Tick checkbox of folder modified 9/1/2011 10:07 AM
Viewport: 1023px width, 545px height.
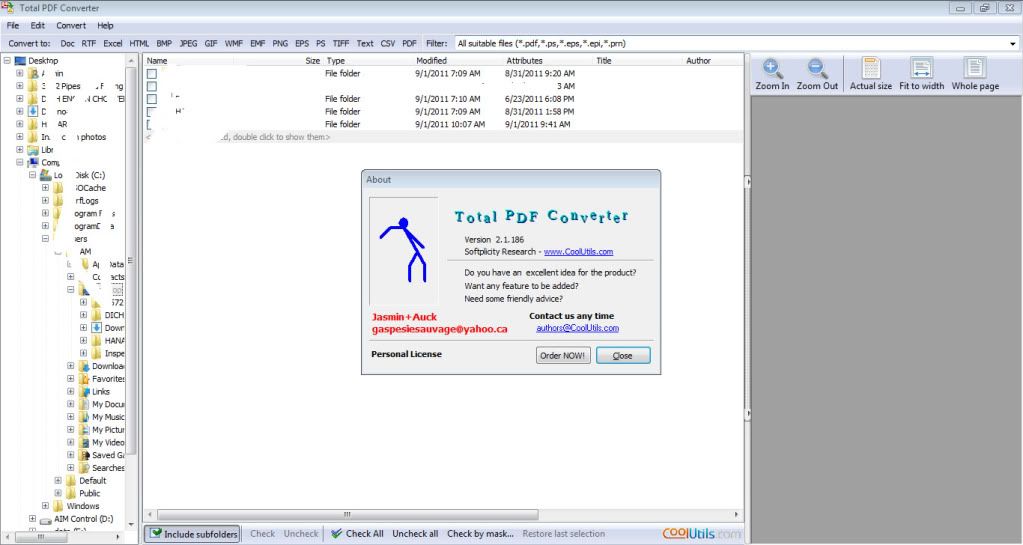point(152,124)
